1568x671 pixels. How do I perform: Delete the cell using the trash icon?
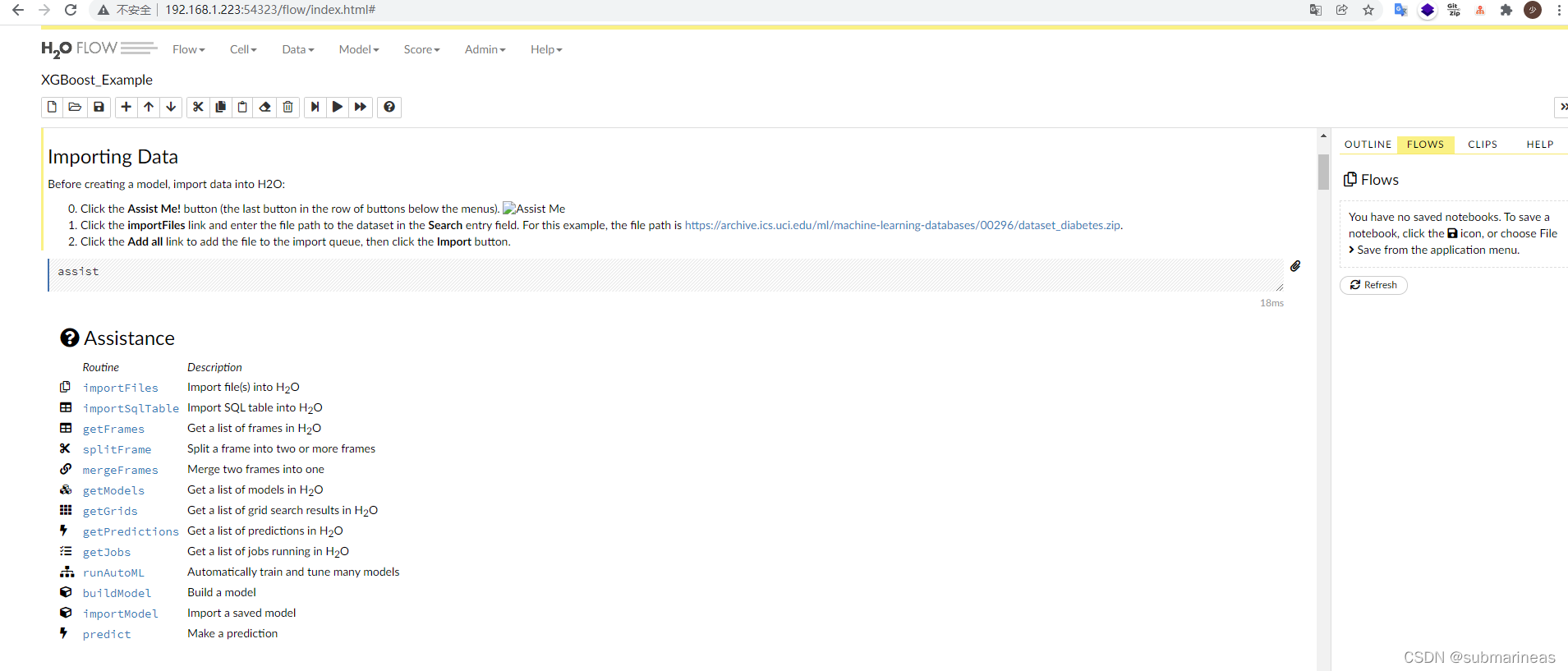[x=287, y=107]
